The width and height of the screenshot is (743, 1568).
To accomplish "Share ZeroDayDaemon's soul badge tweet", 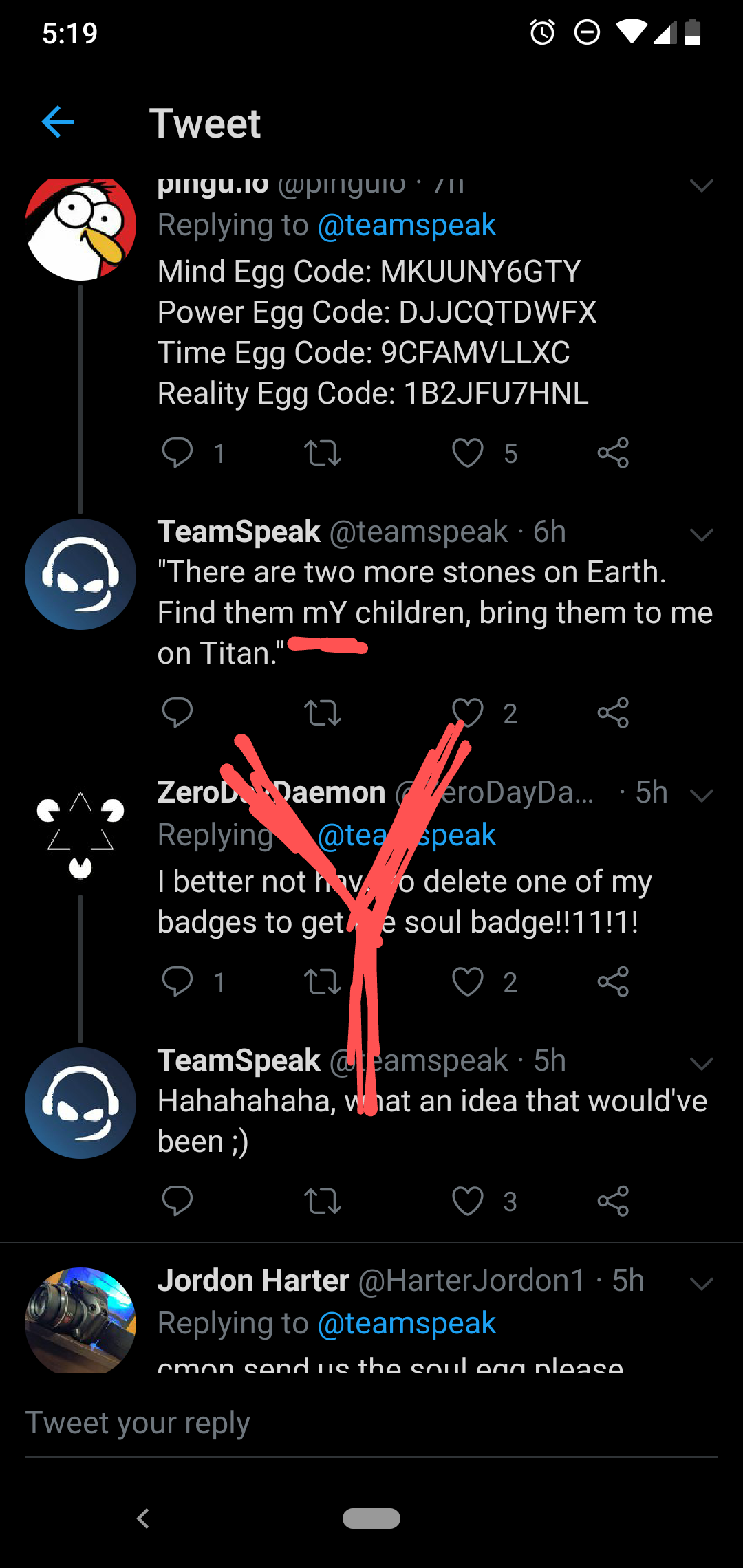I will (613, 981).
